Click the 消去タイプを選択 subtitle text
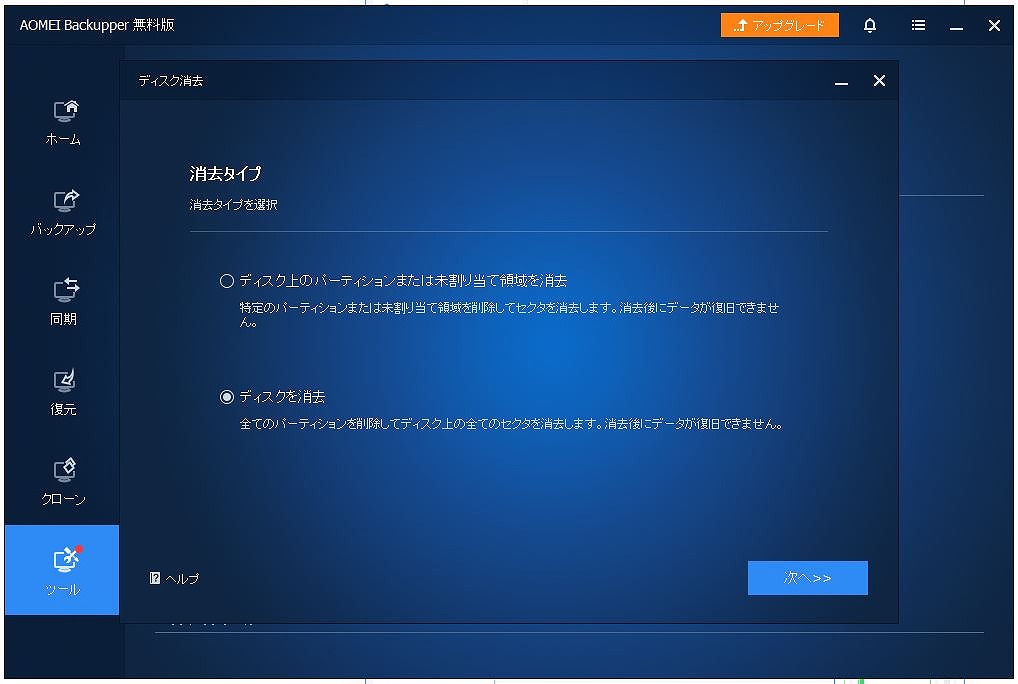 pyautogui.click(x=234, y=204)
